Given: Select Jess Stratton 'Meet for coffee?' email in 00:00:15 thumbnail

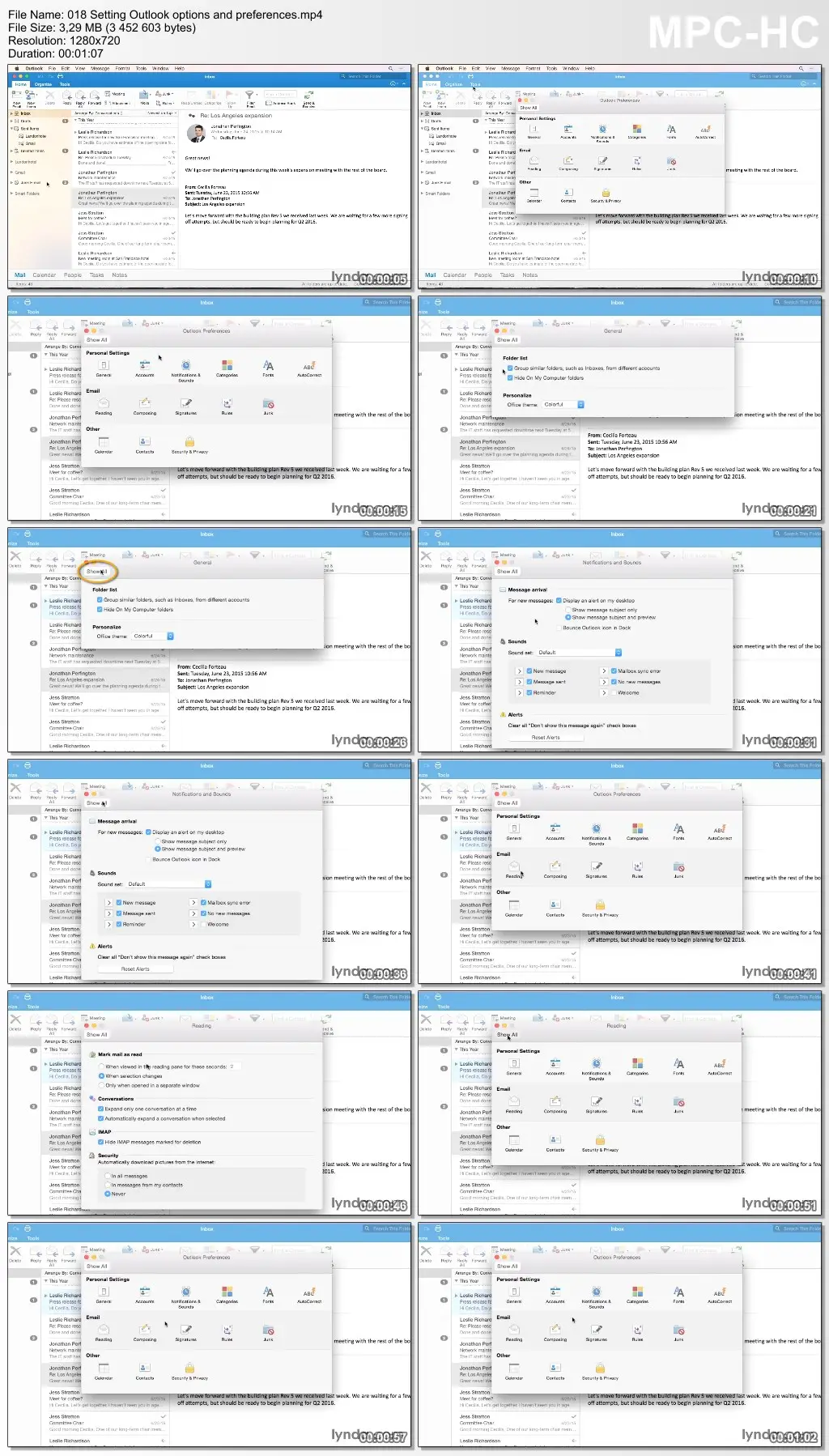Looking at the screenshot, I should pyautogui.click(x=107, y=472).
